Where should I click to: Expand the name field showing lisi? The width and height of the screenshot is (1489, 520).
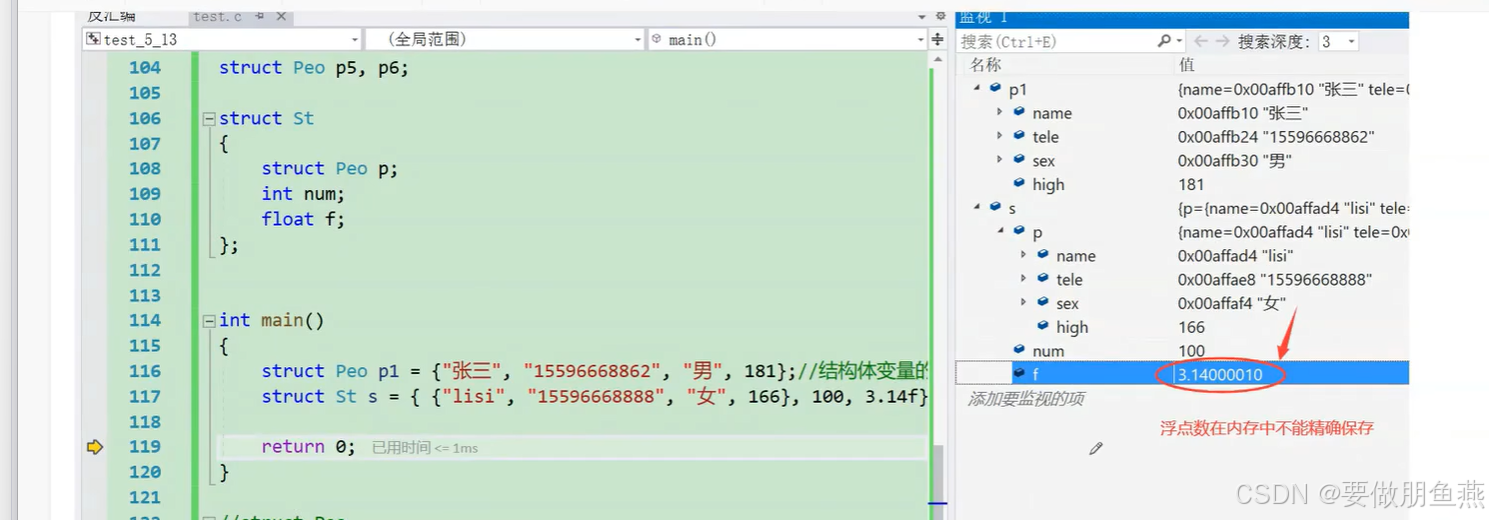(1023, 255)
